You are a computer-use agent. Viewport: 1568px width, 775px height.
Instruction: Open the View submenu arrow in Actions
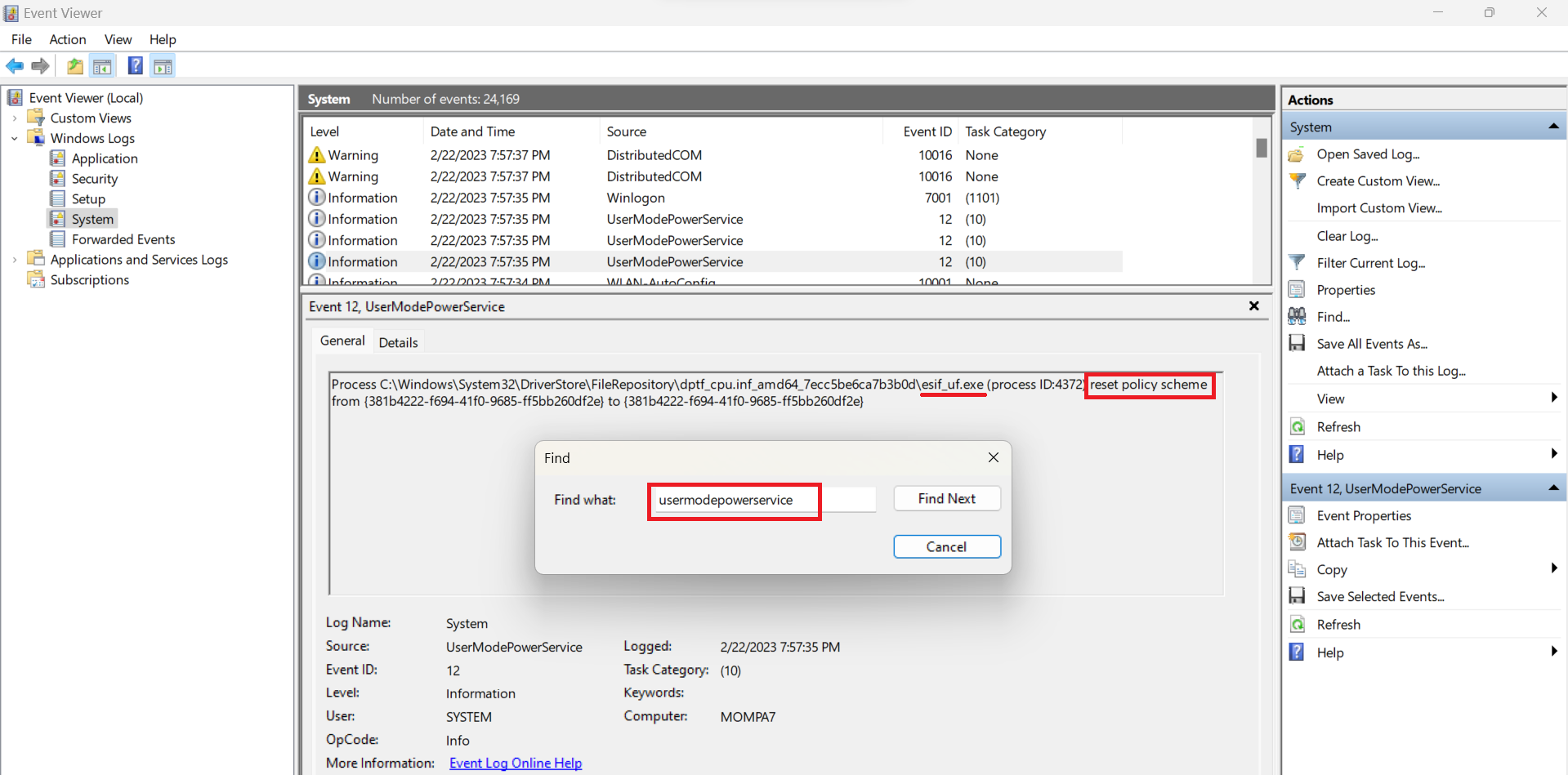[1554, 398]
